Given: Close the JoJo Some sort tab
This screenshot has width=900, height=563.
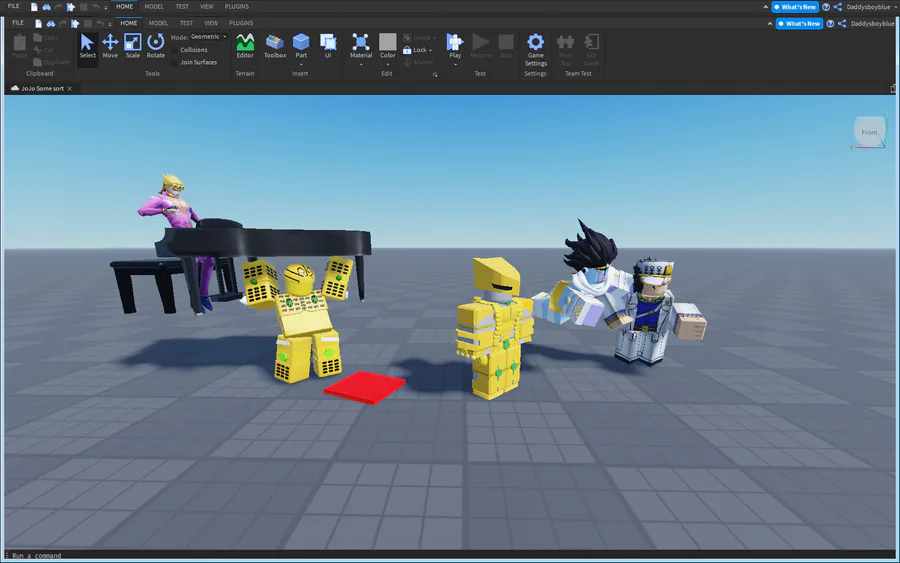Looking at the screenshot, I should click(x=70, y=89).
